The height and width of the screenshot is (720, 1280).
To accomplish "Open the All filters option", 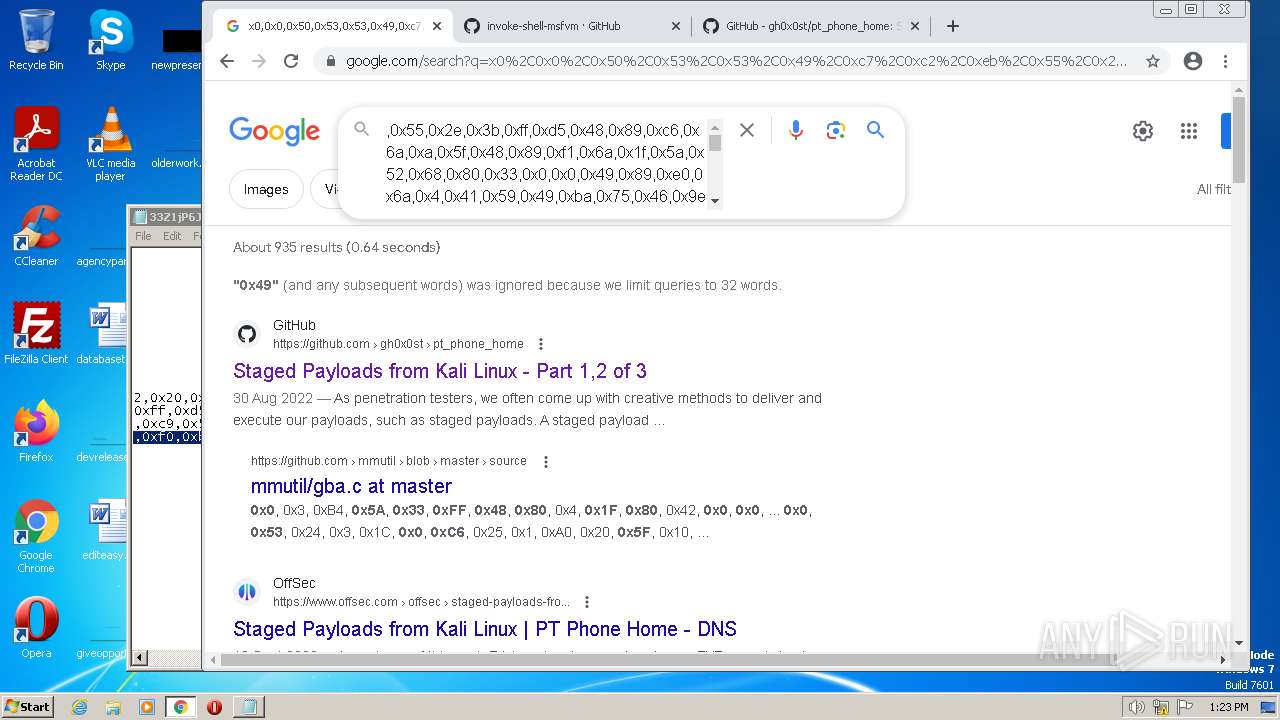I will click(x=1214, y=189).
